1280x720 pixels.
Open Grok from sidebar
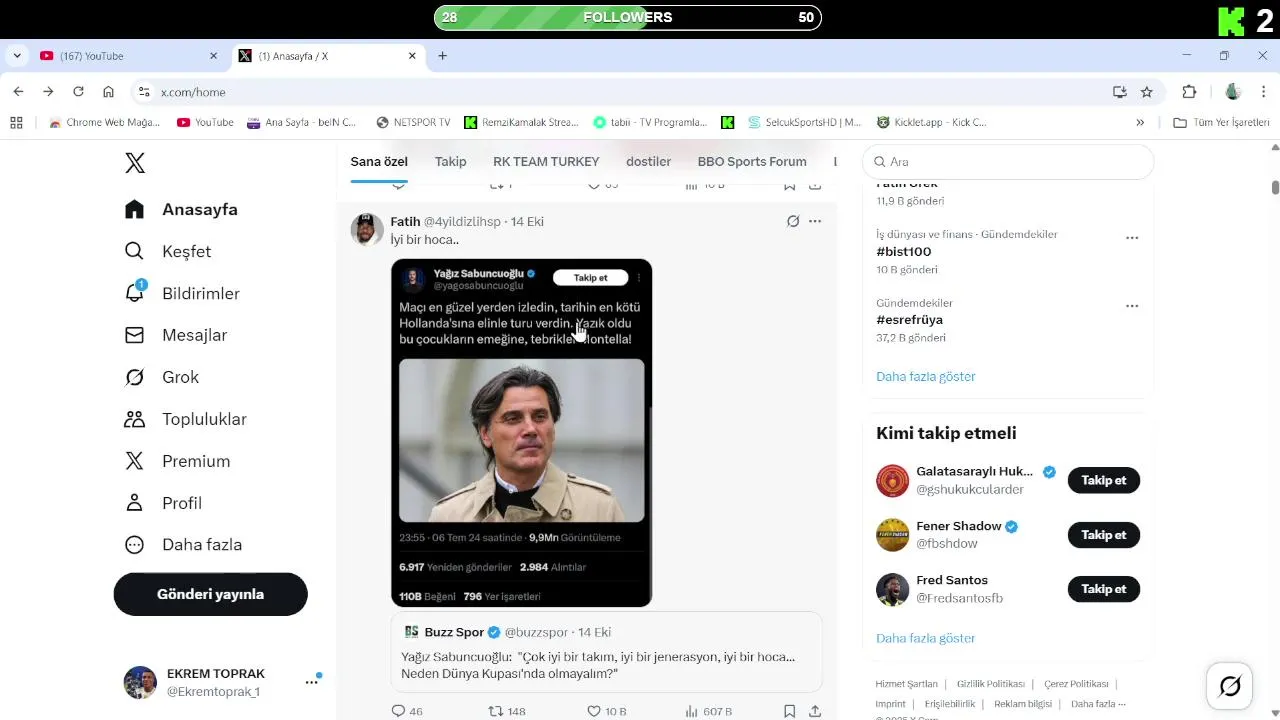(162, 377)
